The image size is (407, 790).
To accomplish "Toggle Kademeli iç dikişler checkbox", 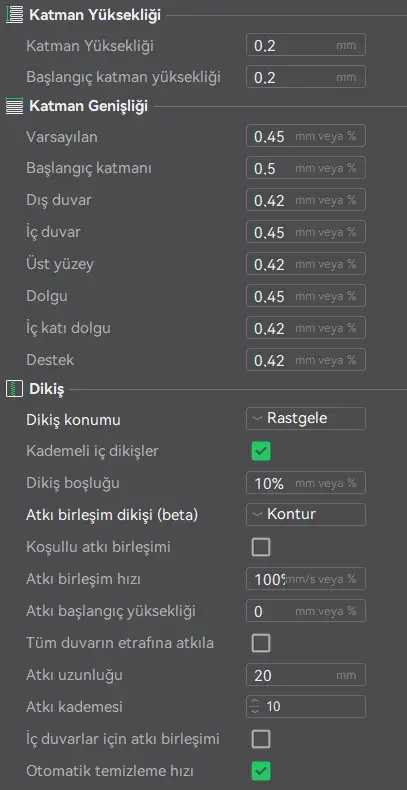I will pos(261,451).
